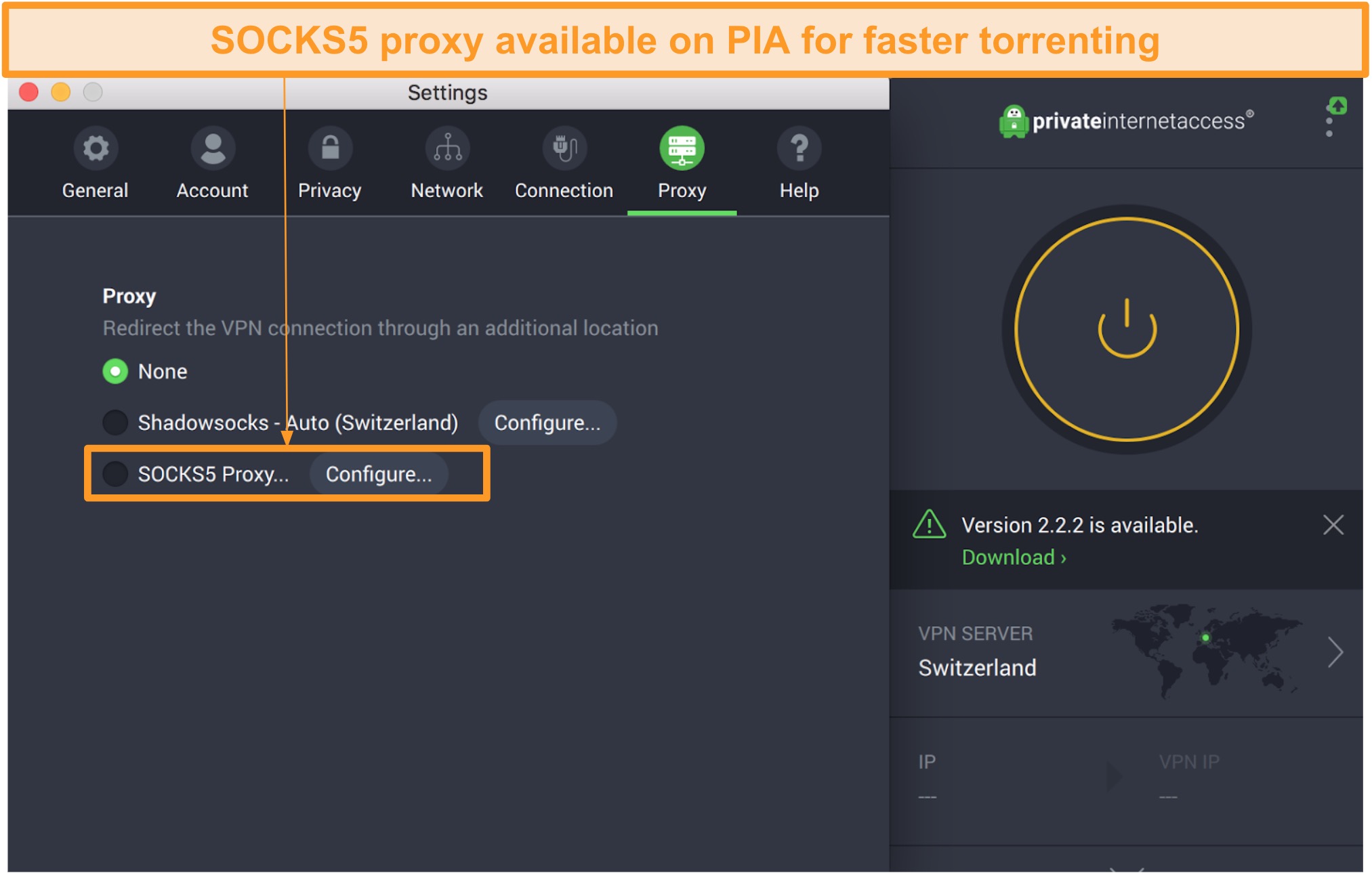Open the Network topology icon

point(447,148)
